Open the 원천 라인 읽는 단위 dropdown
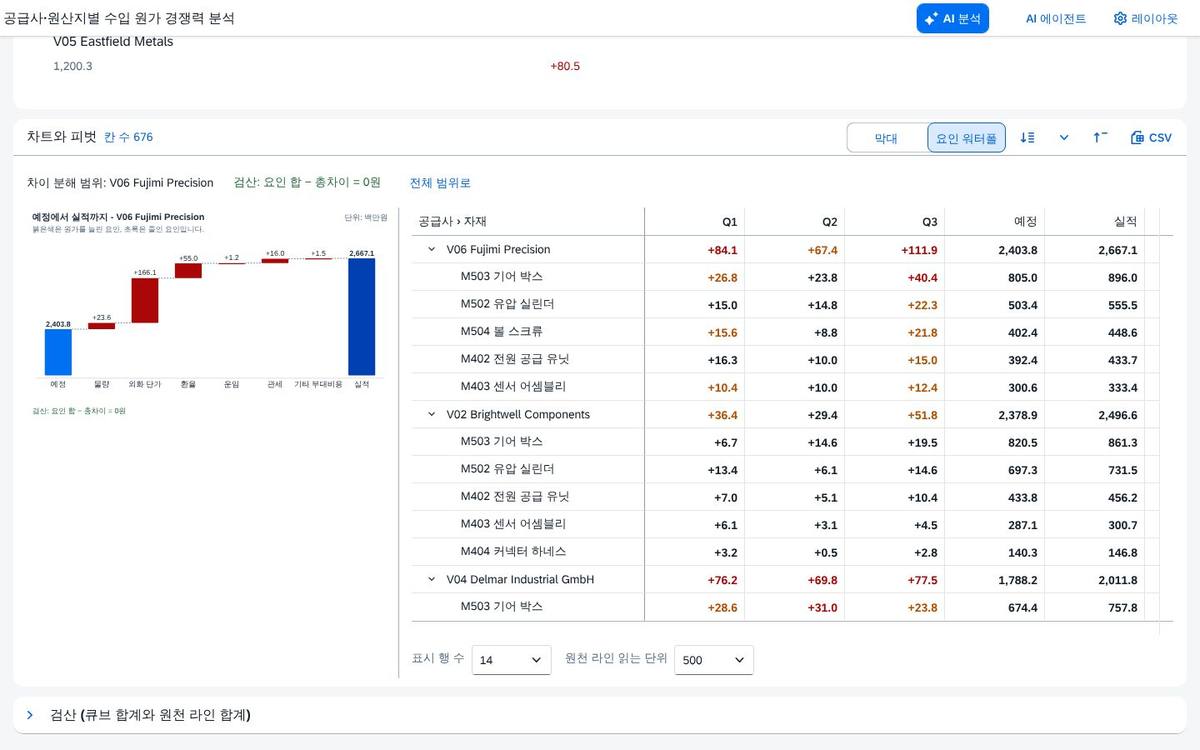The height and width of the screenshot is (750, 1200). click(x=714, y=660)
